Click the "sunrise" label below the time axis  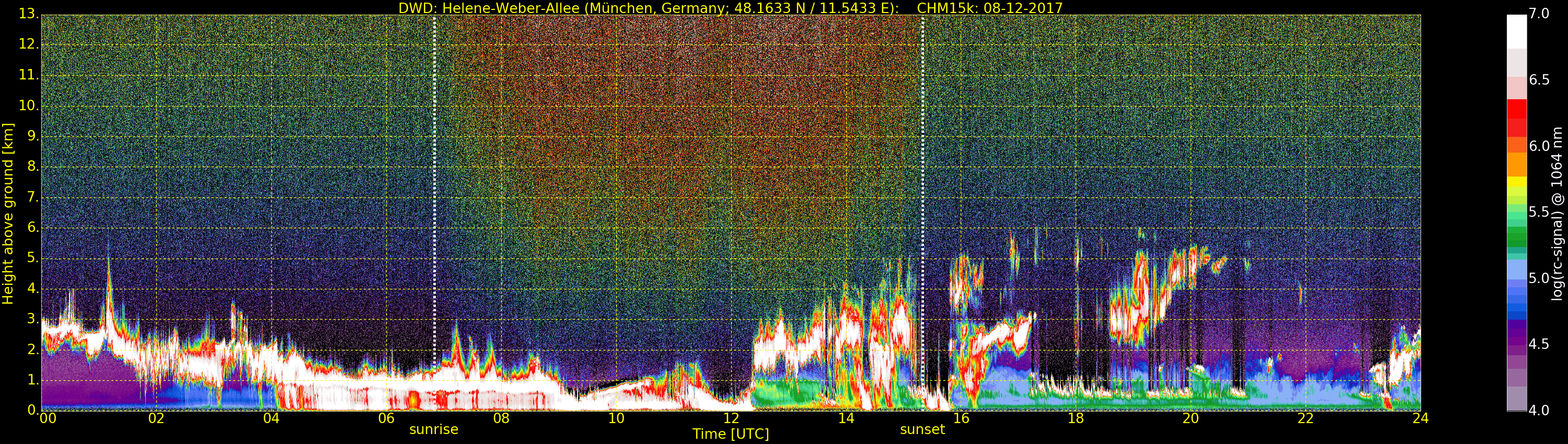click(433, 429)
